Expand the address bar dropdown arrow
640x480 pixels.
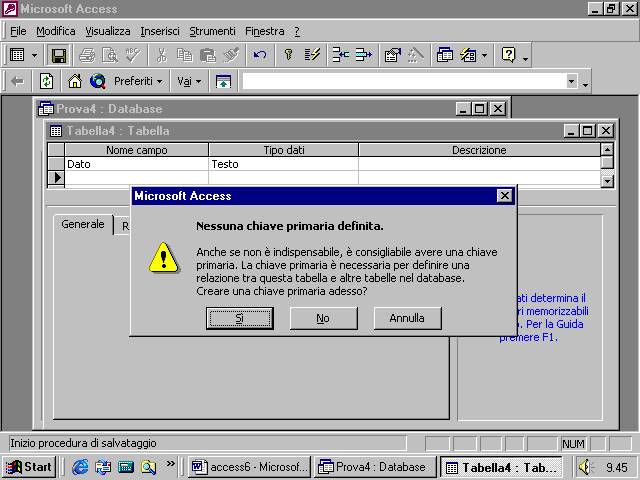(571, 81)
